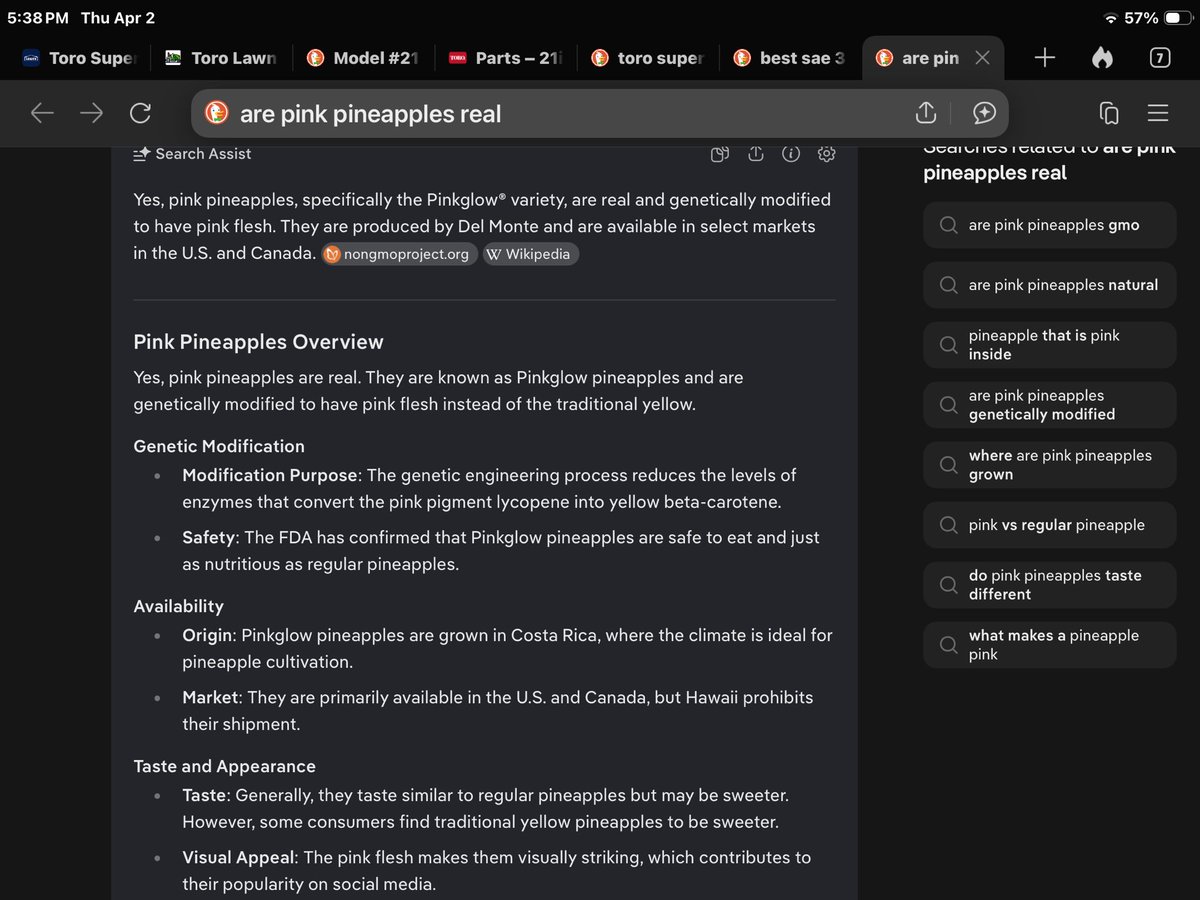Viewport: 1200px width, 900px height.
Task: Search 'pineapple that is pink inside'
Action: (1050, 345)
